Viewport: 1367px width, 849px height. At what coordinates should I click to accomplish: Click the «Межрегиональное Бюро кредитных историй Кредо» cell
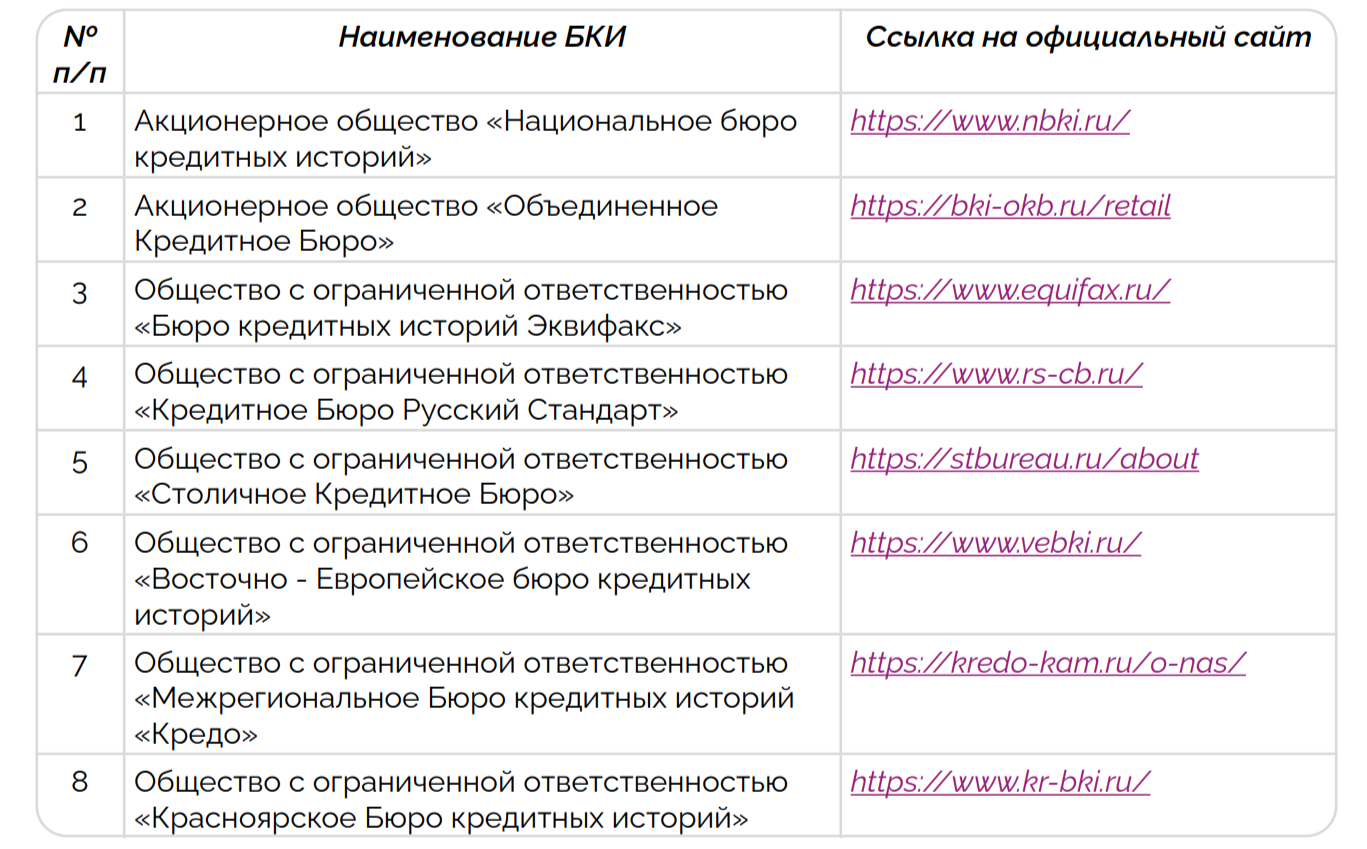tap(463, 698)
